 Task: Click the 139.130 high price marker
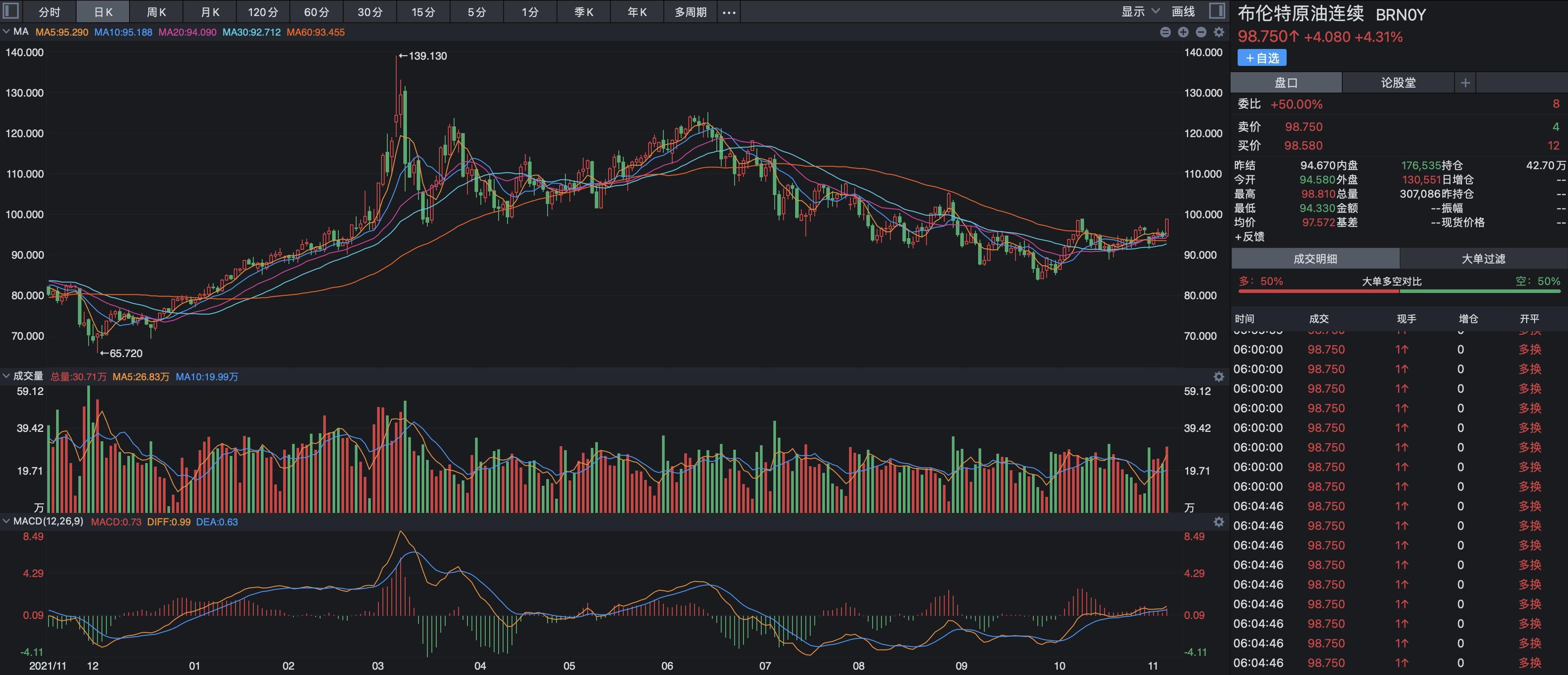(423, 56)
